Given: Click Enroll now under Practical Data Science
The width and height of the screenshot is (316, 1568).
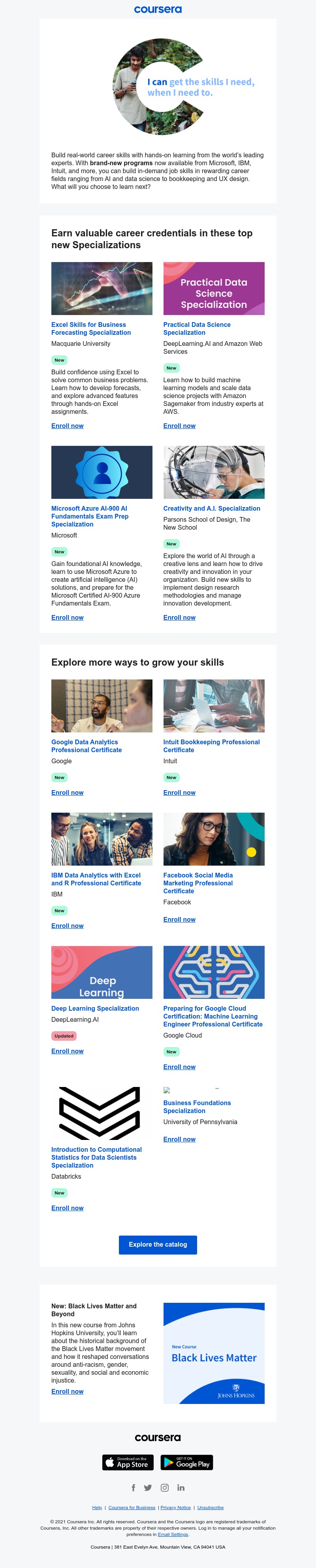Looking at the screenshot, I should (179, 426).
